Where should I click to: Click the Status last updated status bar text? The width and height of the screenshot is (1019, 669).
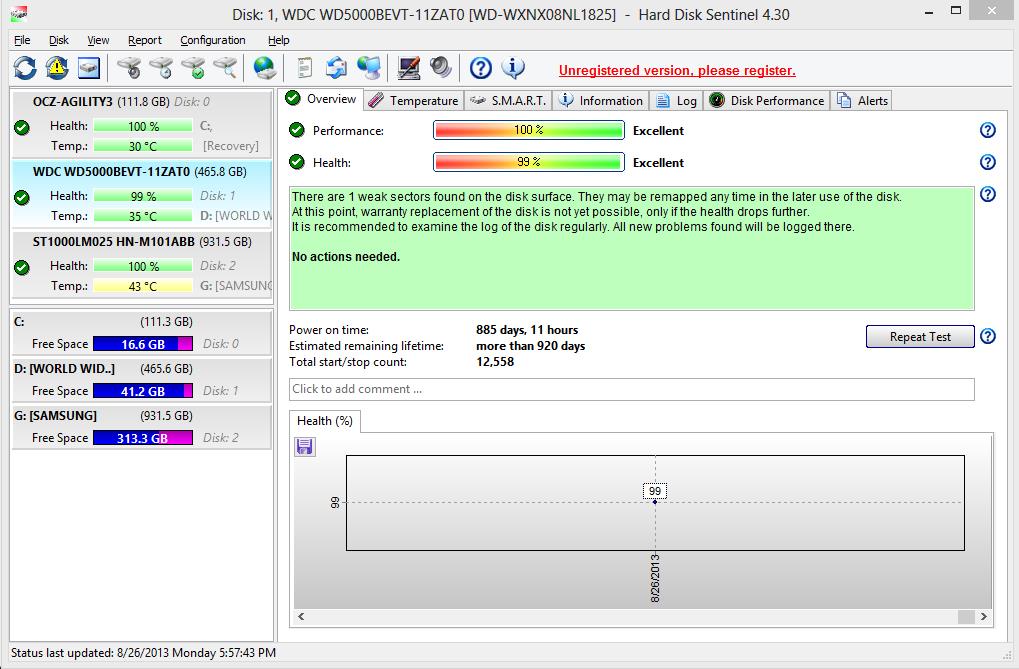pos(143,652)
